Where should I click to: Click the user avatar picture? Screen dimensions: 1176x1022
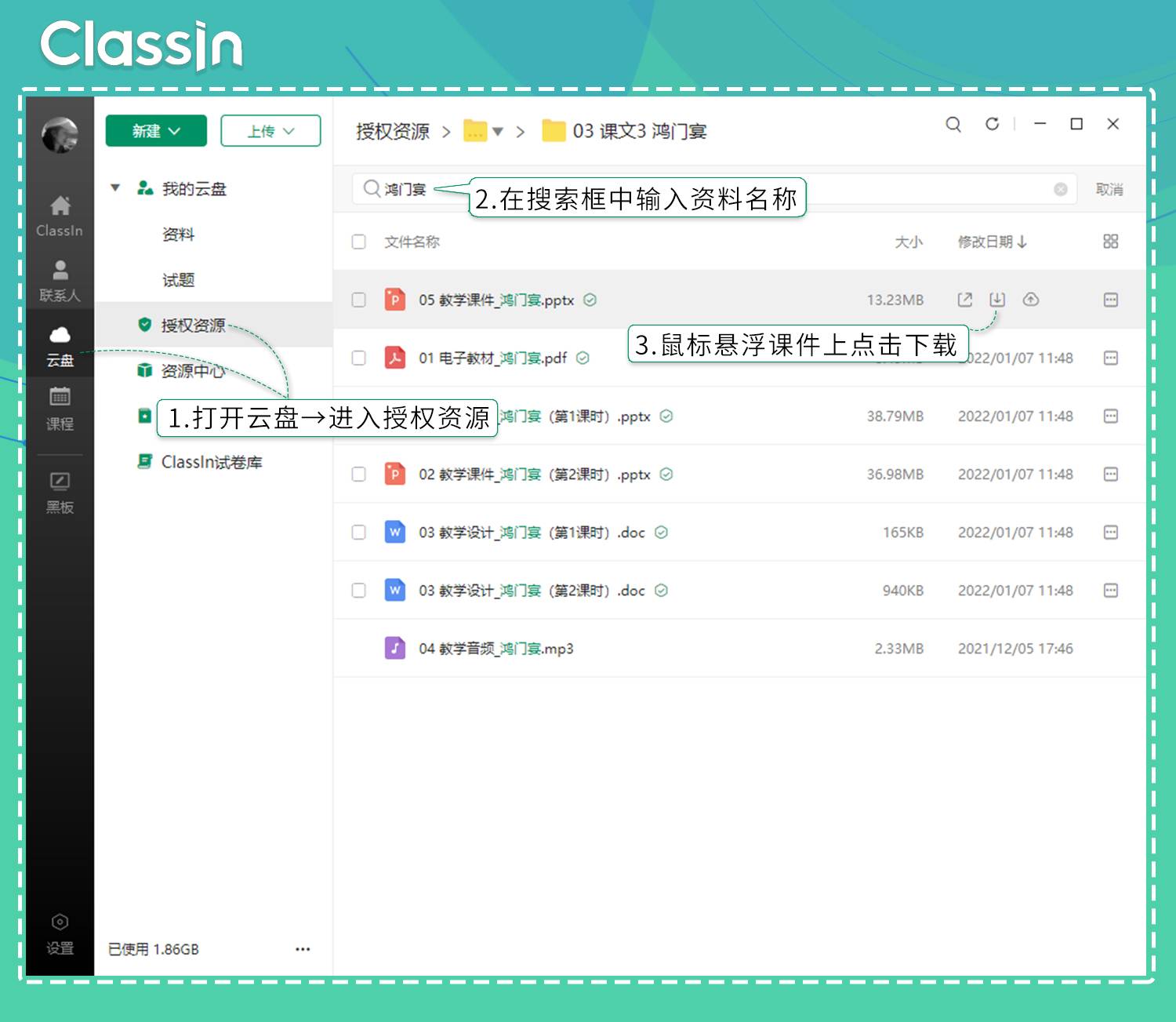pos(60,135)
